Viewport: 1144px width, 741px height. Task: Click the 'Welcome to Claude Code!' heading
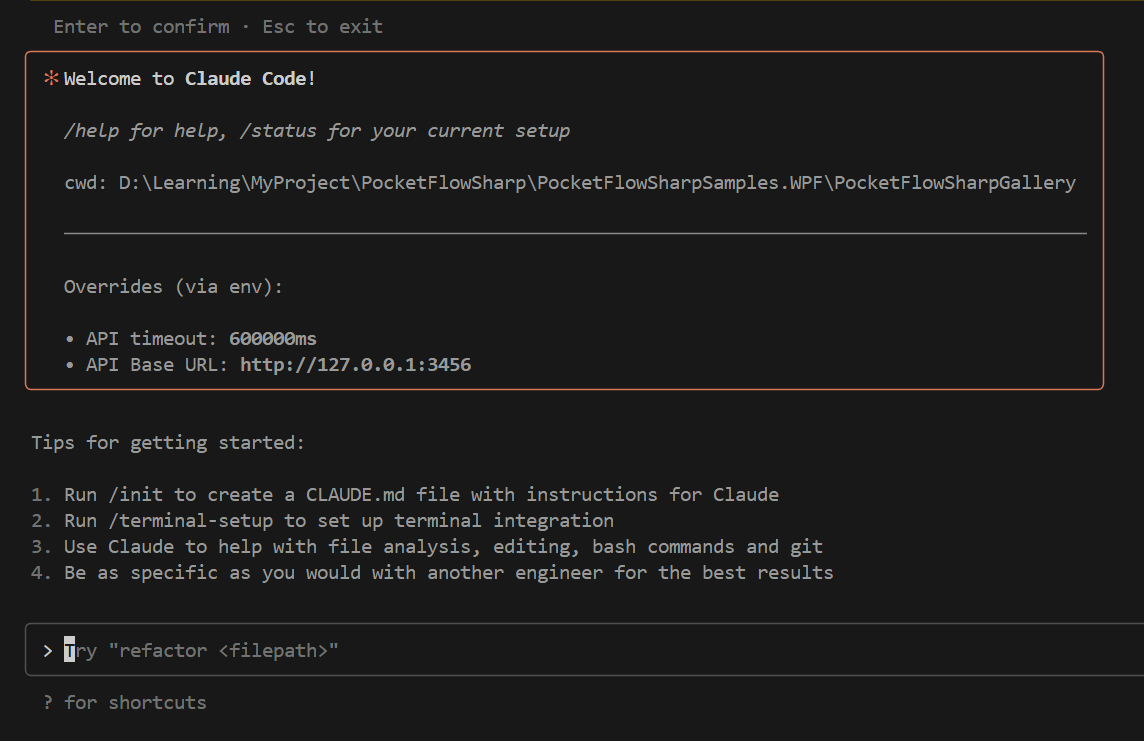(x=190, y=79)
